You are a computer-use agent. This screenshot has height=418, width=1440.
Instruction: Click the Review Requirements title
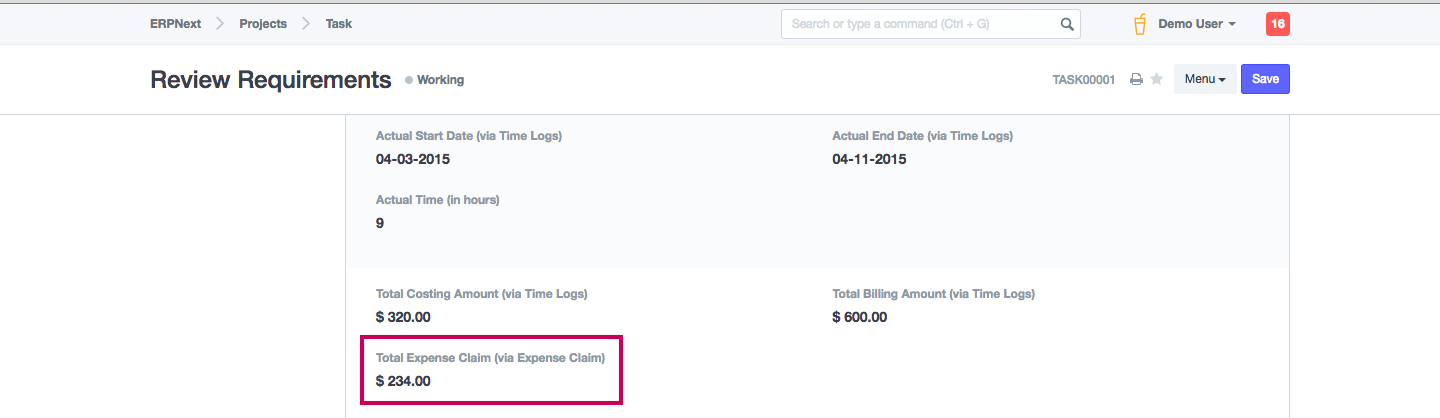[x=270, y=80]
